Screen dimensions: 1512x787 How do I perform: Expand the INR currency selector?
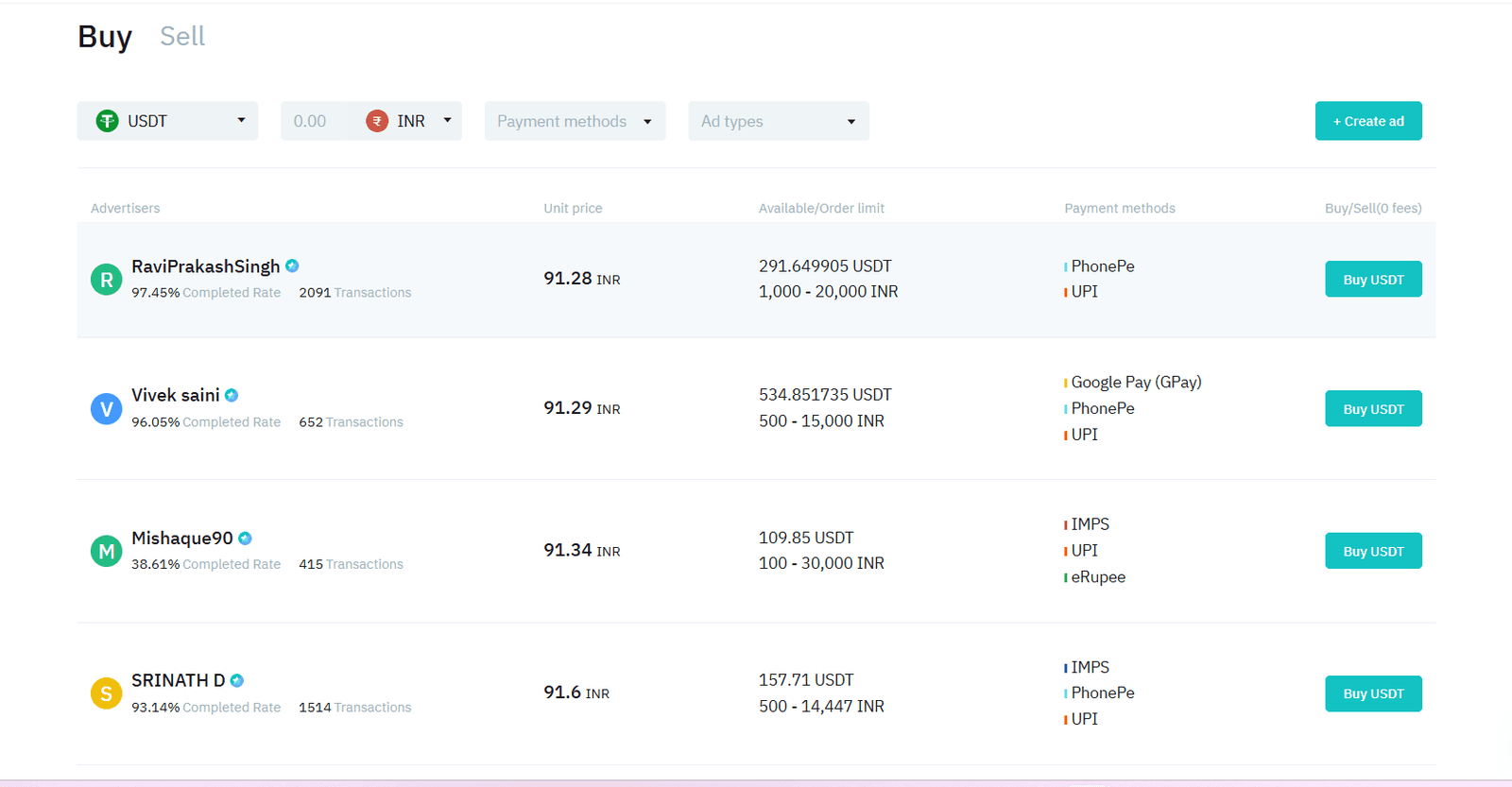click(410, 121)
